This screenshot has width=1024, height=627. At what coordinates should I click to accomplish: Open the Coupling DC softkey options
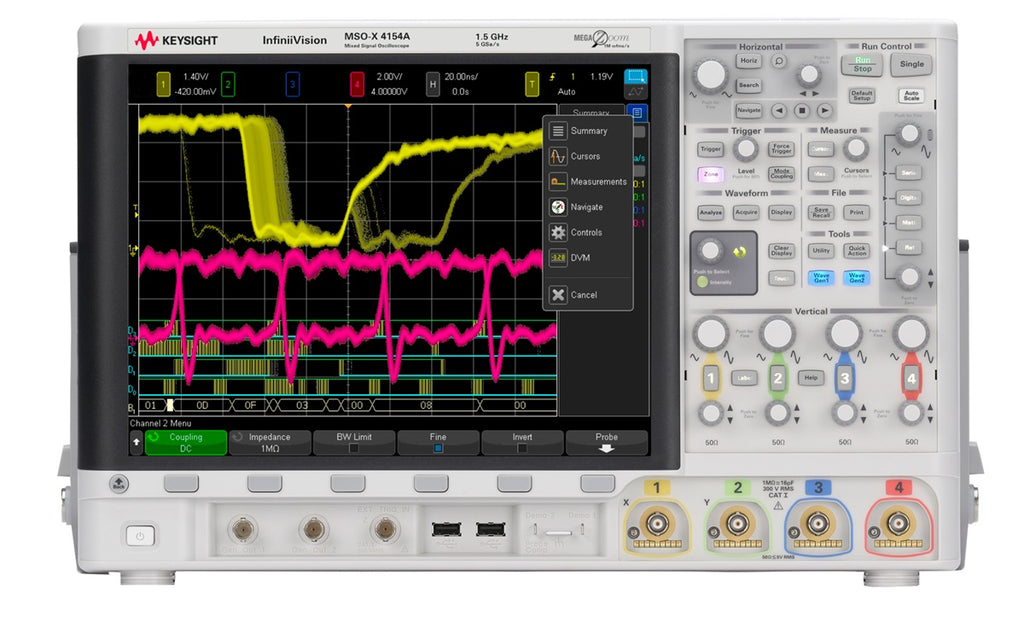point(186,443)
